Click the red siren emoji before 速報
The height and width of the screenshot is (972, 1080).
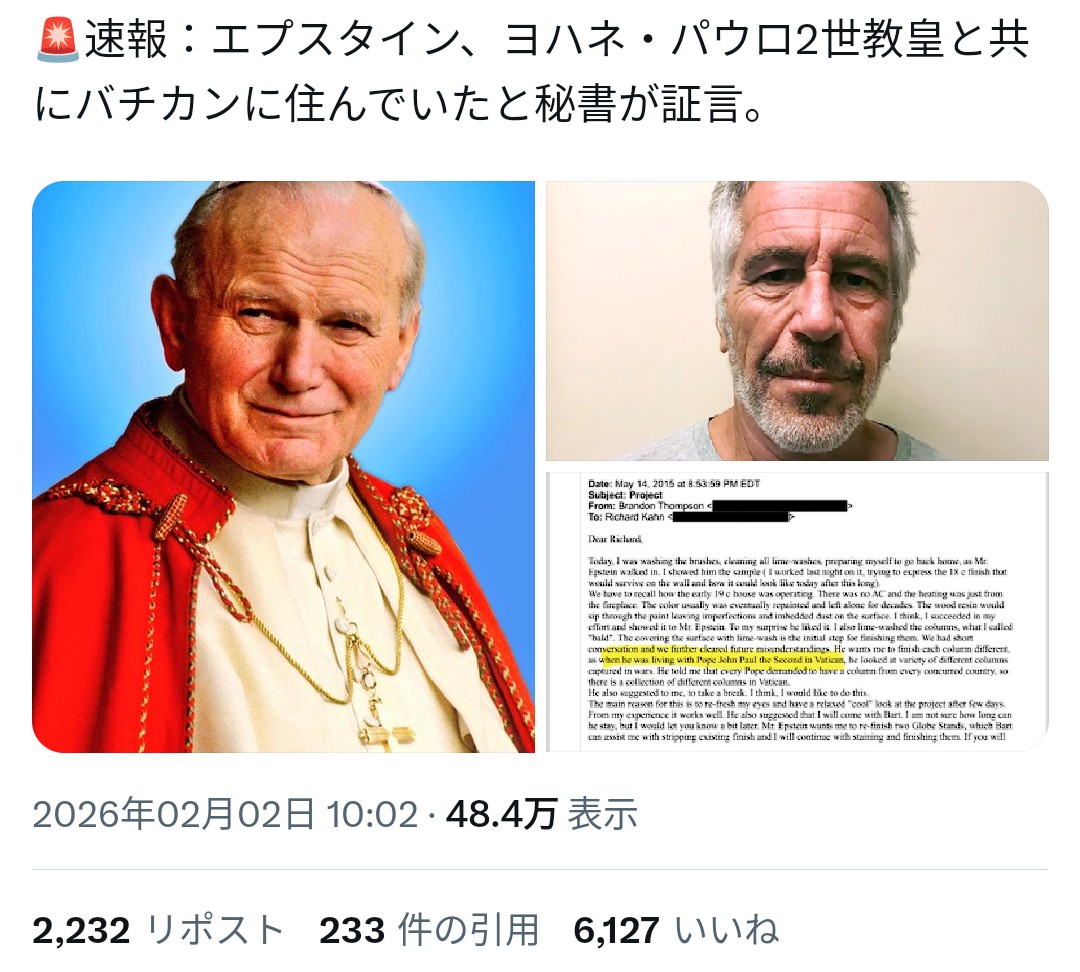(58, 40)
